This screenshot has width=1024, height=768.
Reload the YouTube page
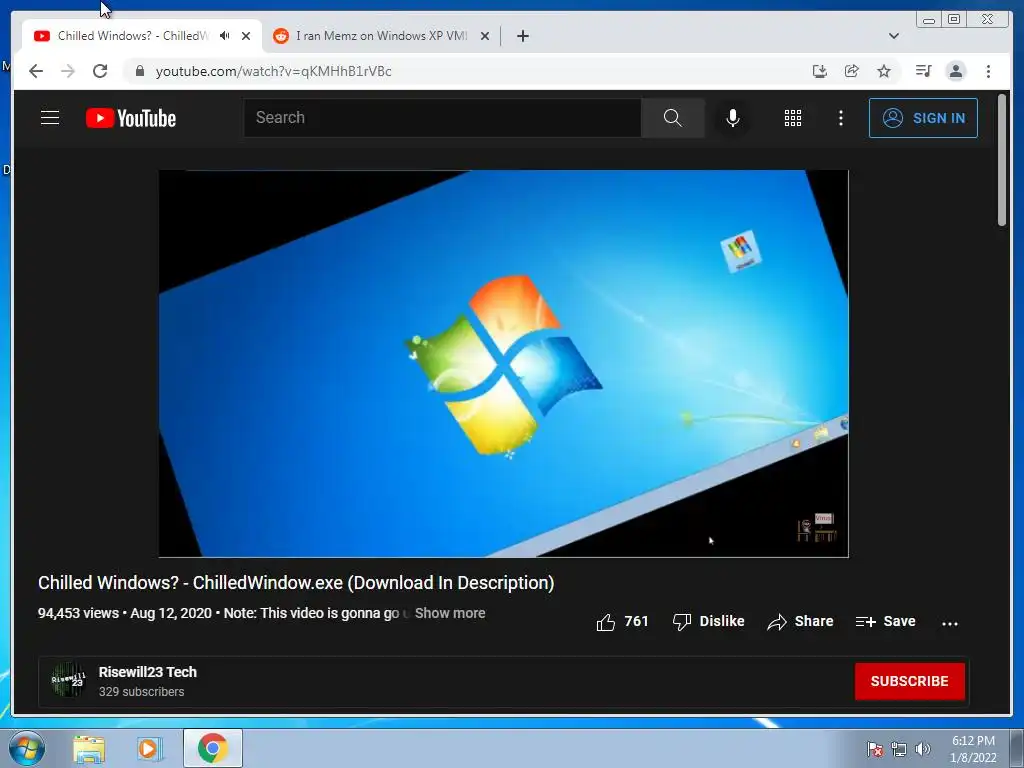point(100,71)
